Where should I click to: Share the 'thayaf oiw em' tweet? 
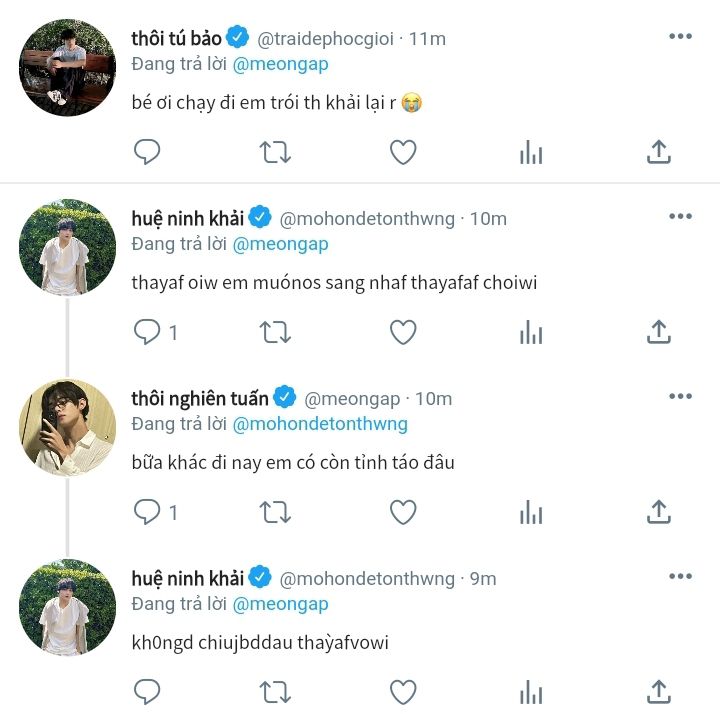pos(658,332)
